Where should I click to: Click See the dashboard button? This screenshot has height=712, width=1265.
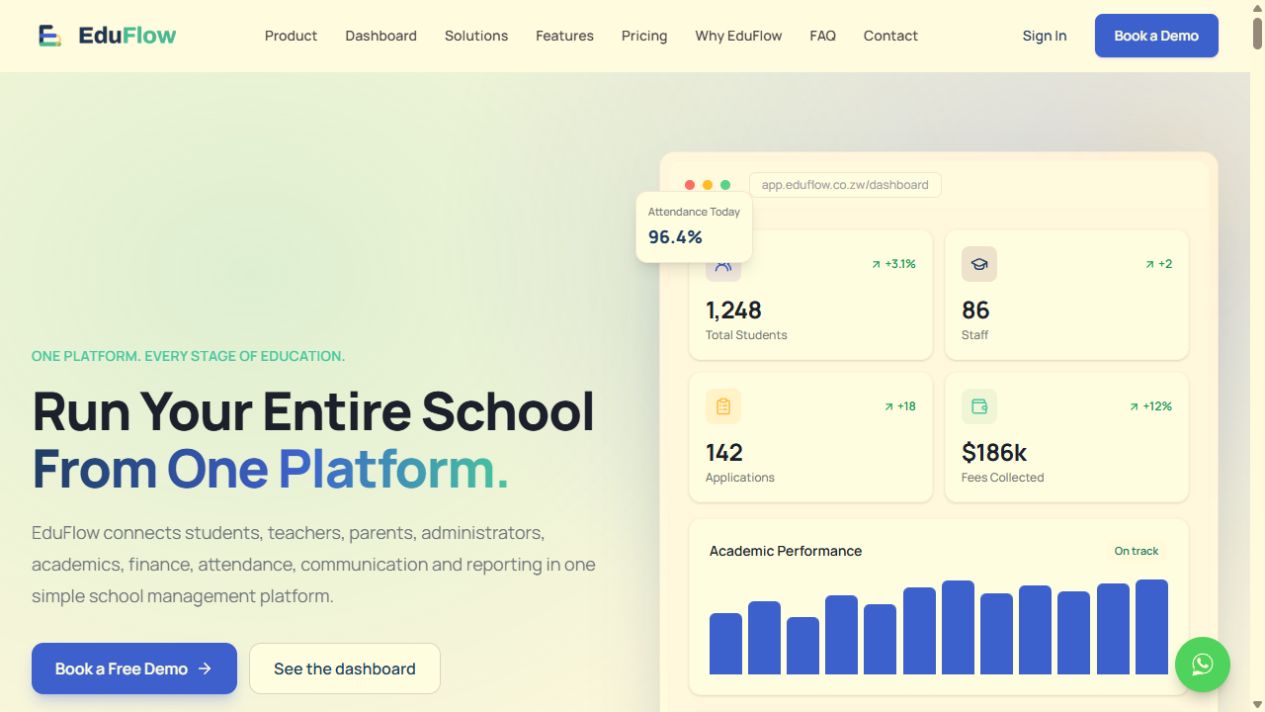tap(344, 668)
